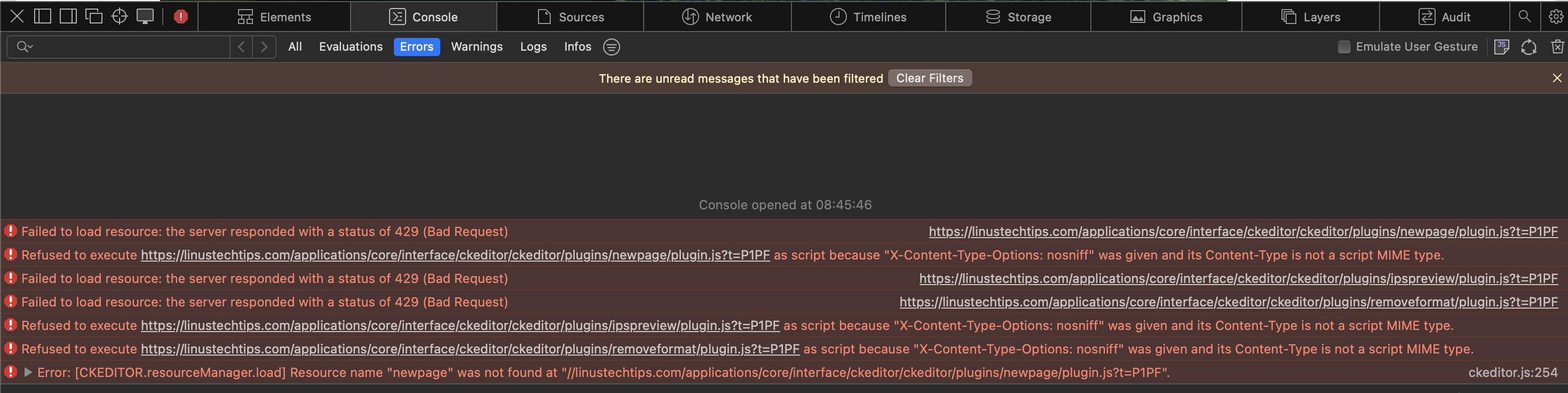Expand the CKEDITOR.resourceManager.load error entry
This screenshot has width=1568, height=393.
point(27,372)
